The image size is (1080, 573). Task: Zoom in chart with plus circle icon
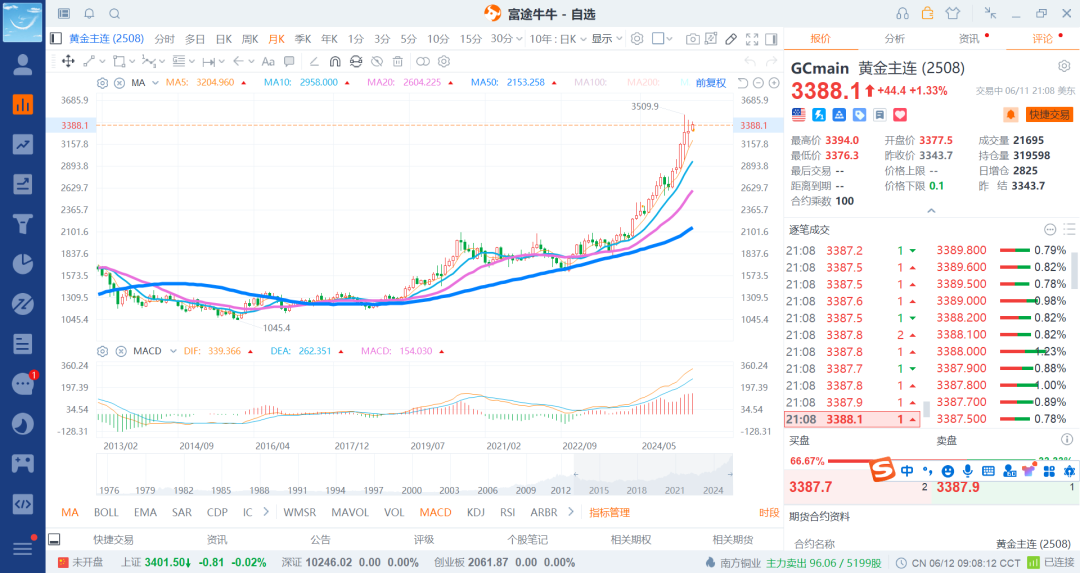click(x=774, y=83)
